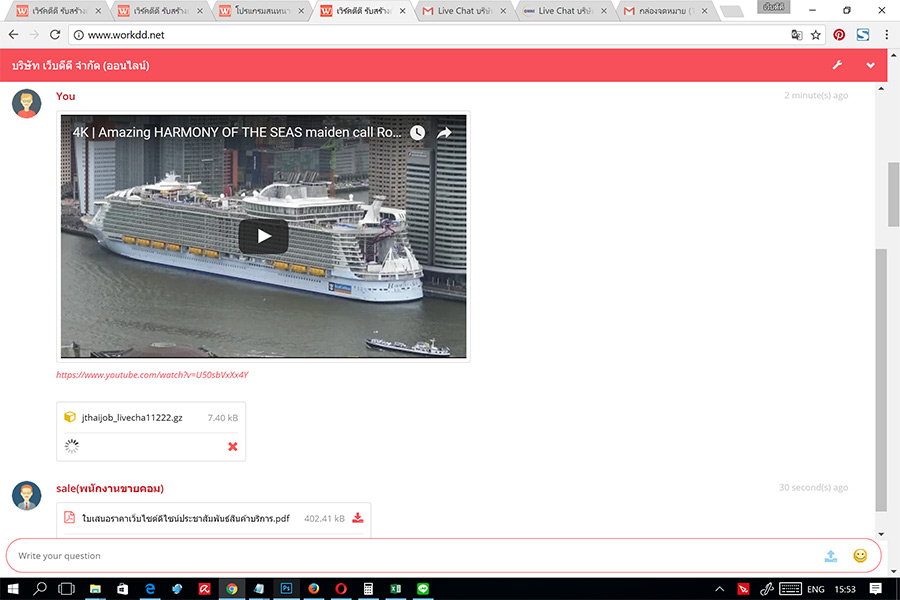900x600 pixels.
Task: Switch to the Gmail "Live Chat" tab
Action: point(464,11)
